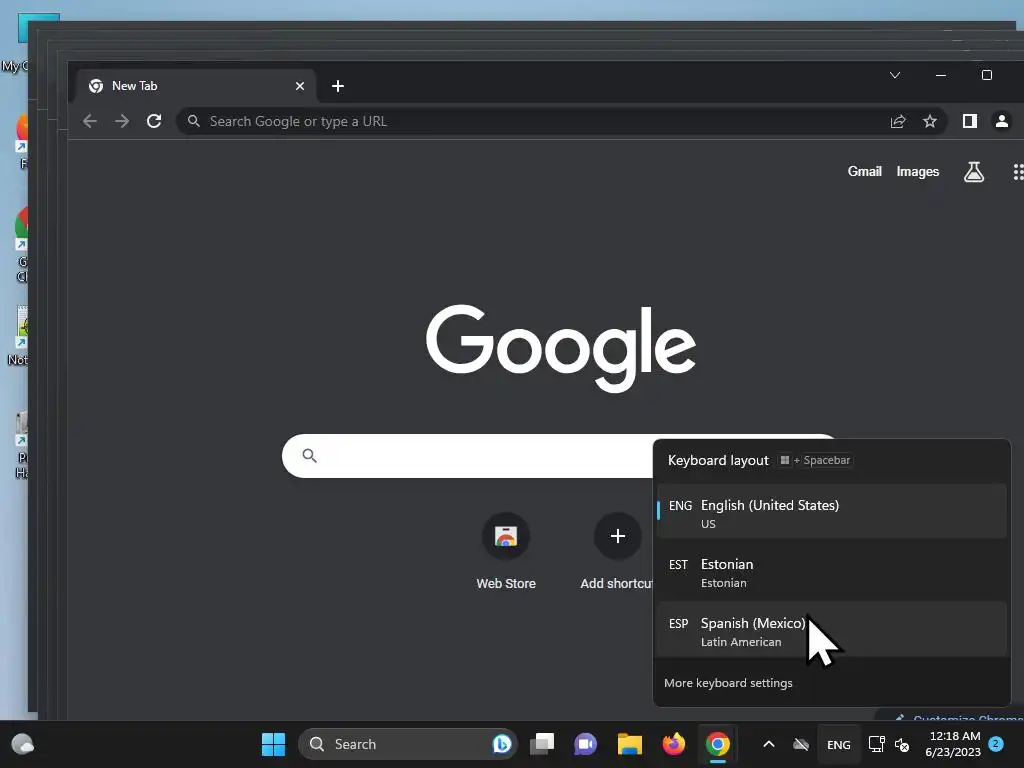The height and width of the screenshot is (768, 1024).
Task: Open the Images link
Action: tap(918, 172)
